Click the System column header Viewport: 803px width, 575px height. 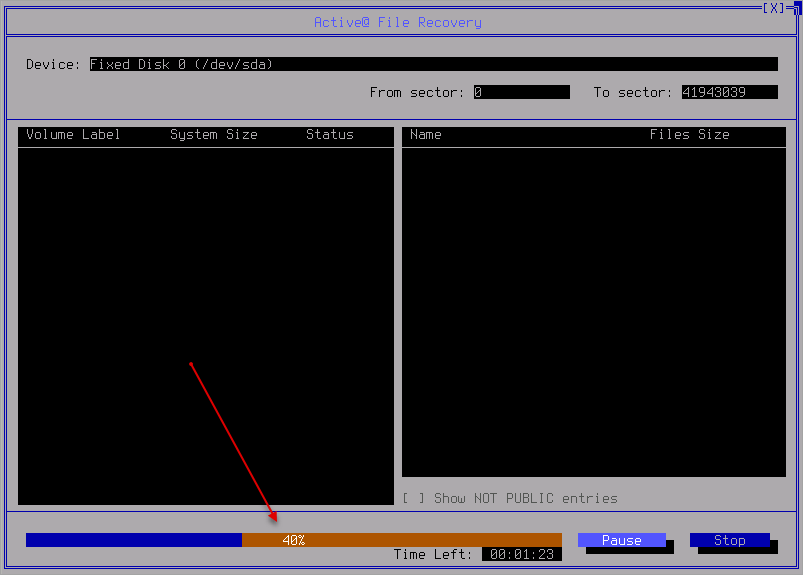click(194, 135)
